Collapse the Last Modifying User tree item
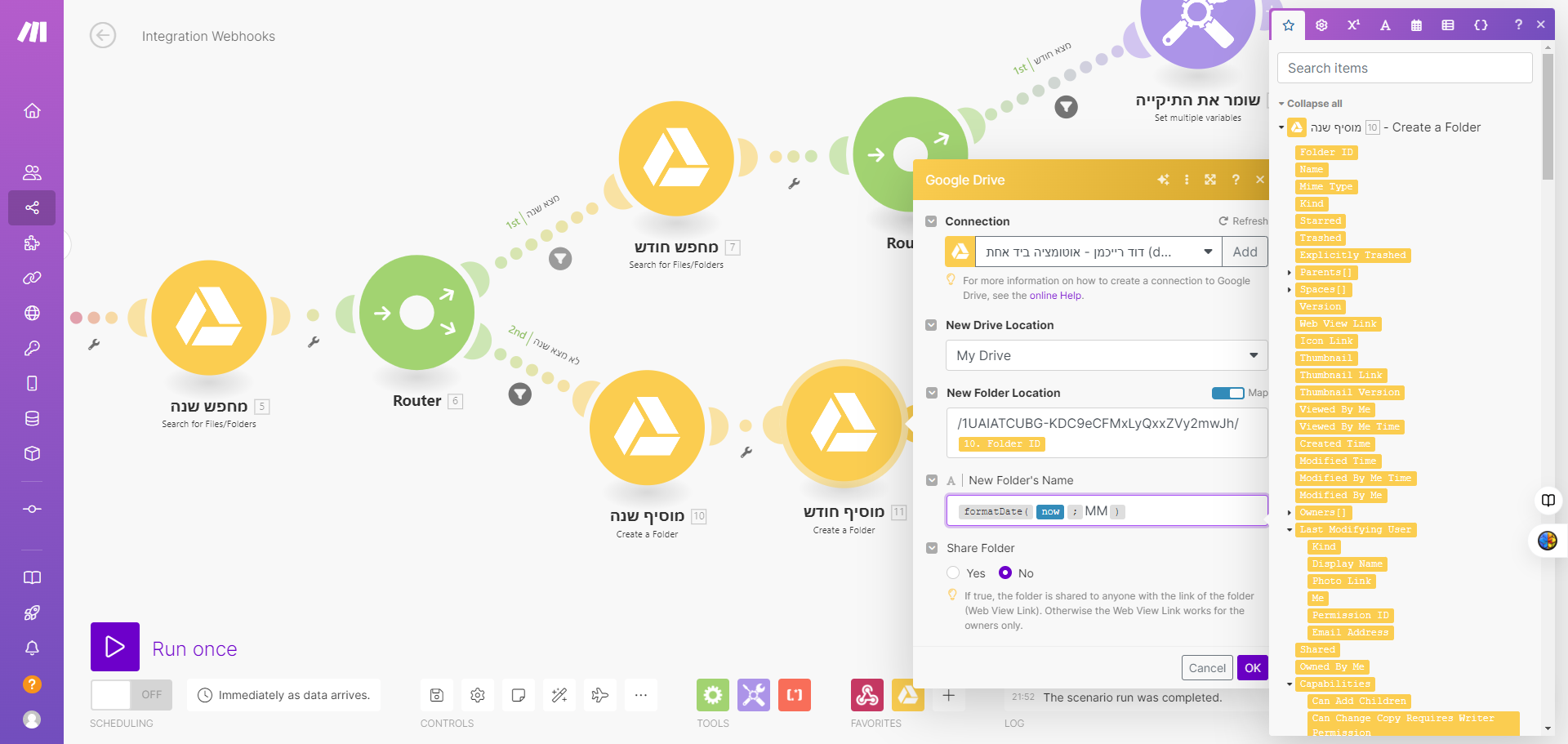 1290,530
